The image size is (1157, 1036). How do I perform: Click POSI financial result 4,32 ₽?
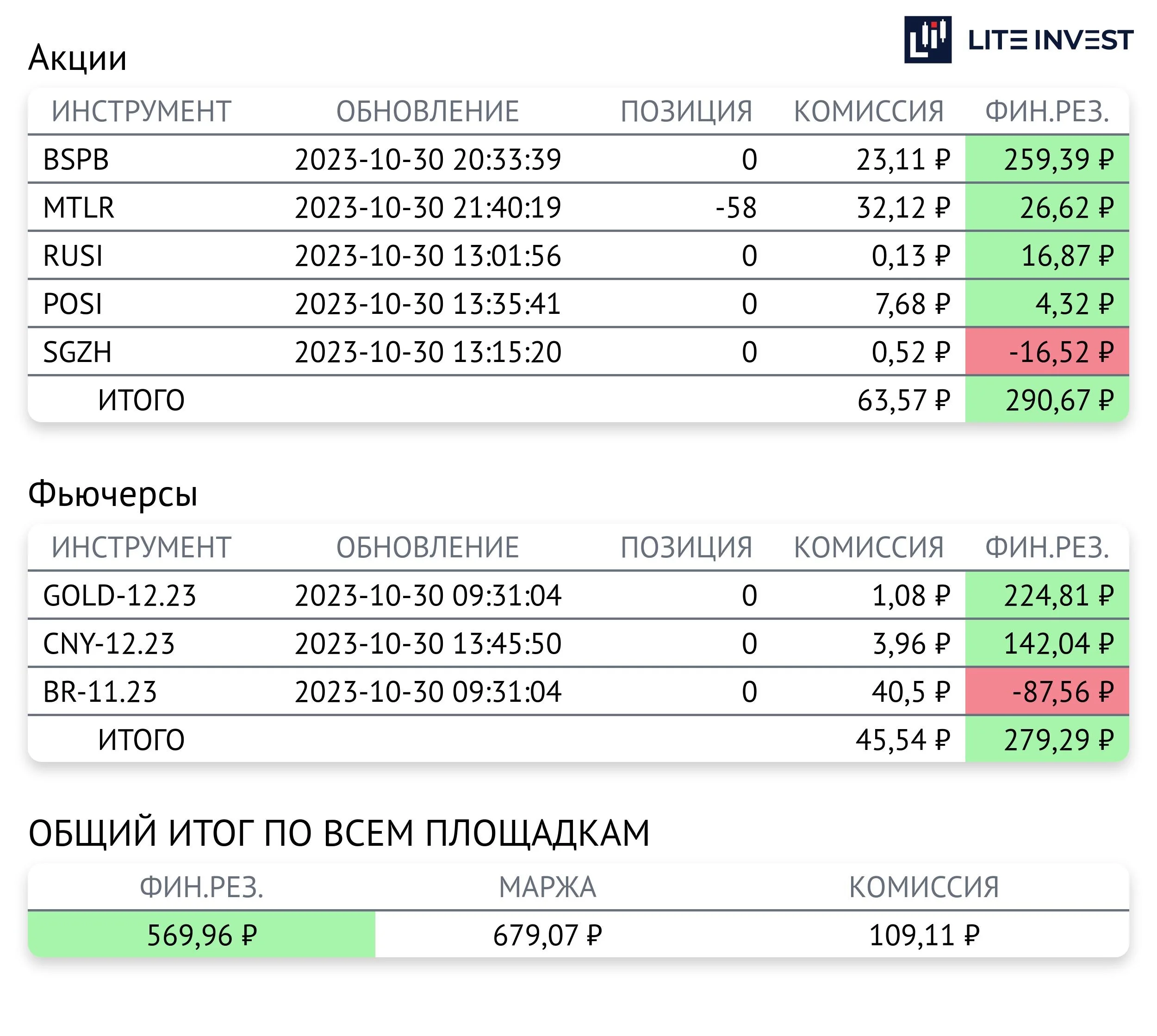(x=1074, y=304)
